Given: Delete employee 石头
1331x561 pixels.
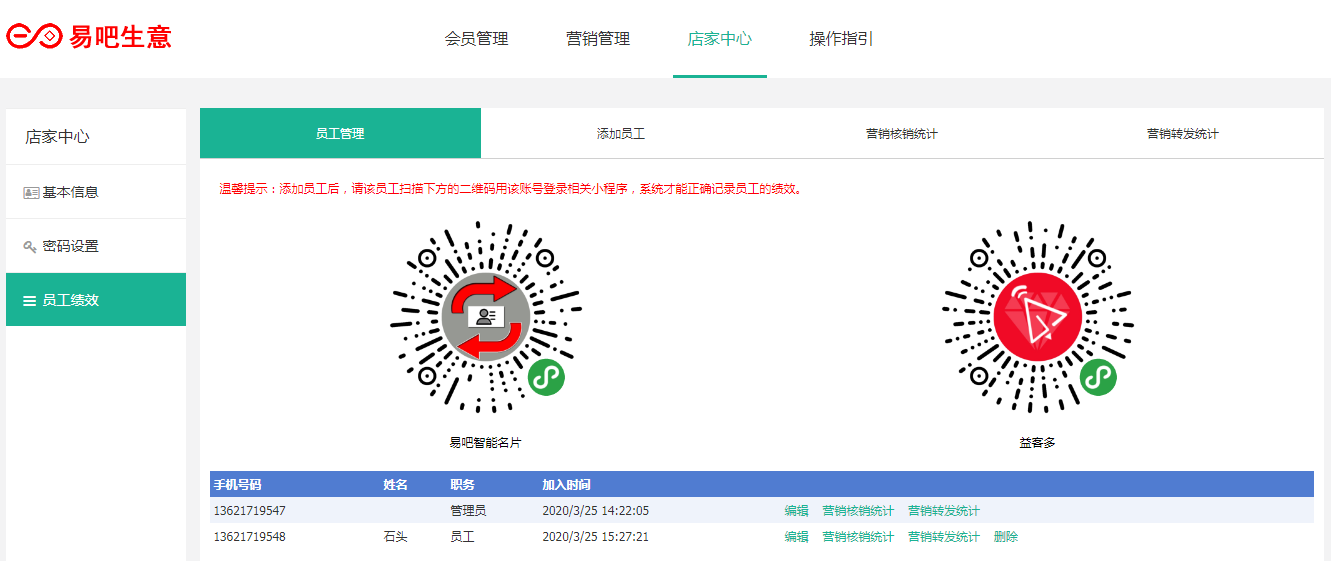Looking at the screenshot, I should click(1005, 537).
